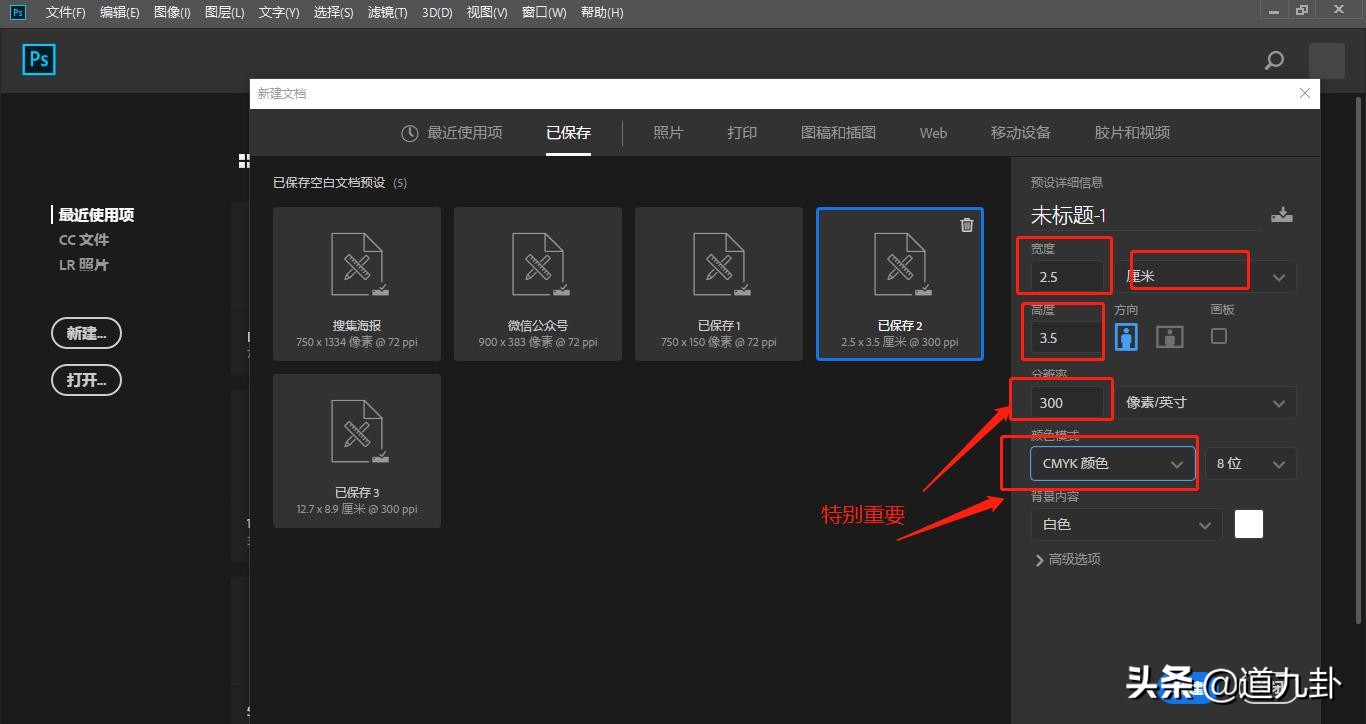Select landscape orientation under 方向

pyautogui.click(x=1168, y=336)
